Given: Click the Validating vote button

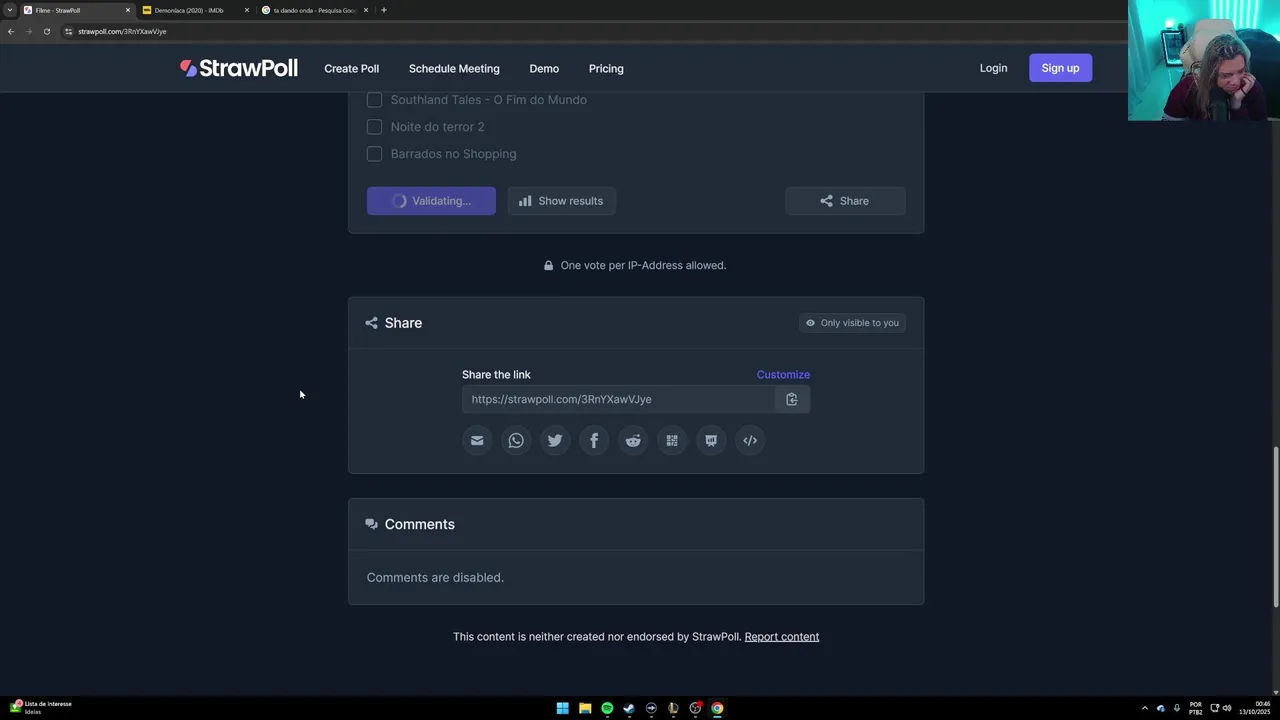Looking at the screenshot, I should 431,201.
